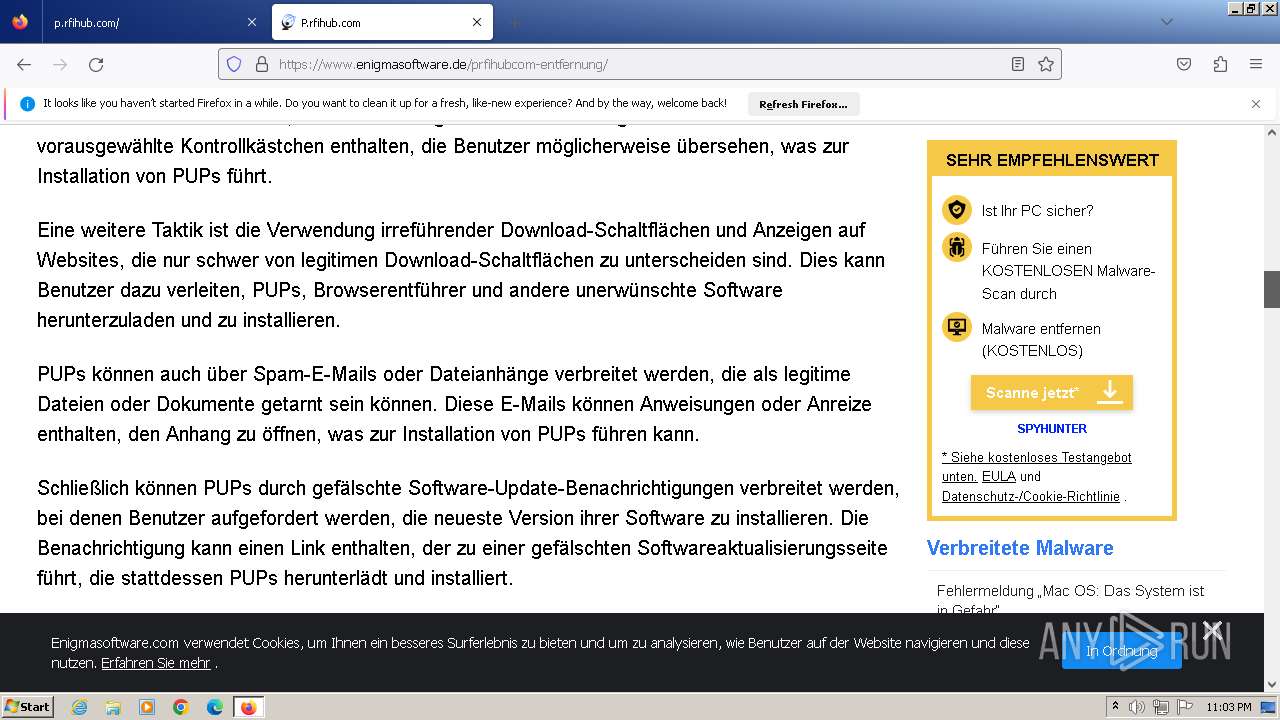This screenshot has height=720, width=1280.
Task: Click the Verbreitete Malware heading
Action: [1020, 548]
